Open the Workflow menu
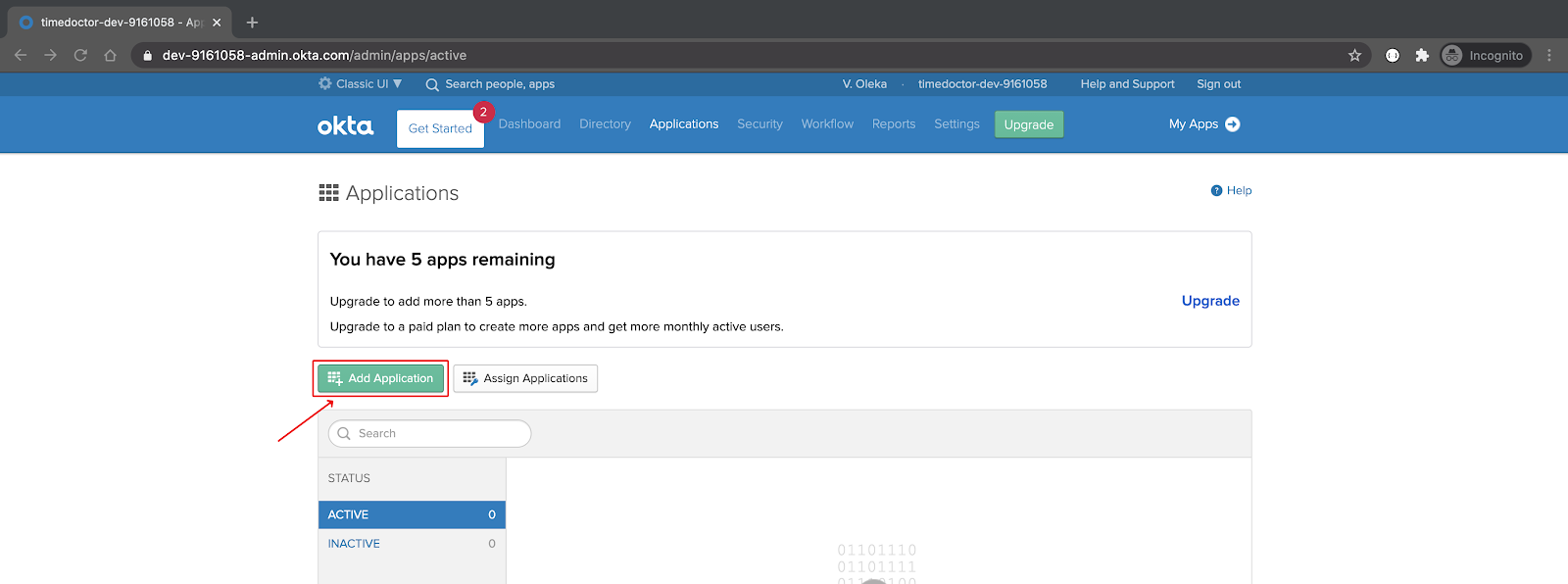This screenshot has height=584, width=1568. [x=827, y=124]
